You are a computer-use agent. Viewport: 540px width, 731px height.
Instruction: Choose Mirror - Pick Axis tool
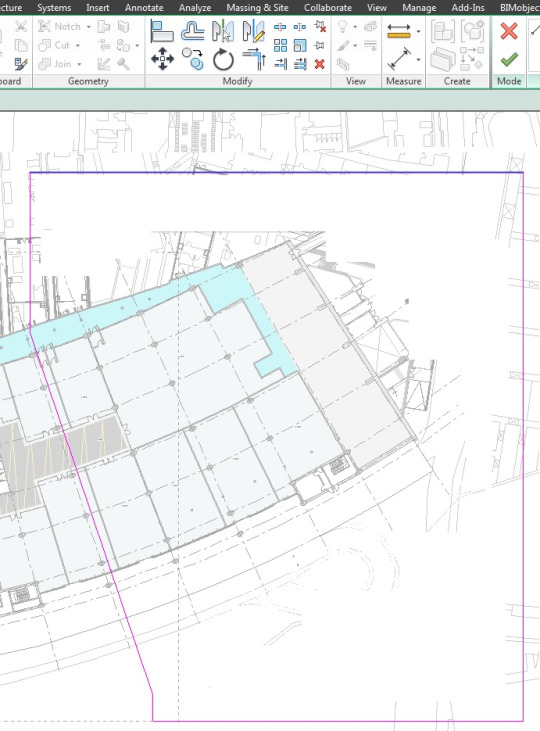pos(223,31)
